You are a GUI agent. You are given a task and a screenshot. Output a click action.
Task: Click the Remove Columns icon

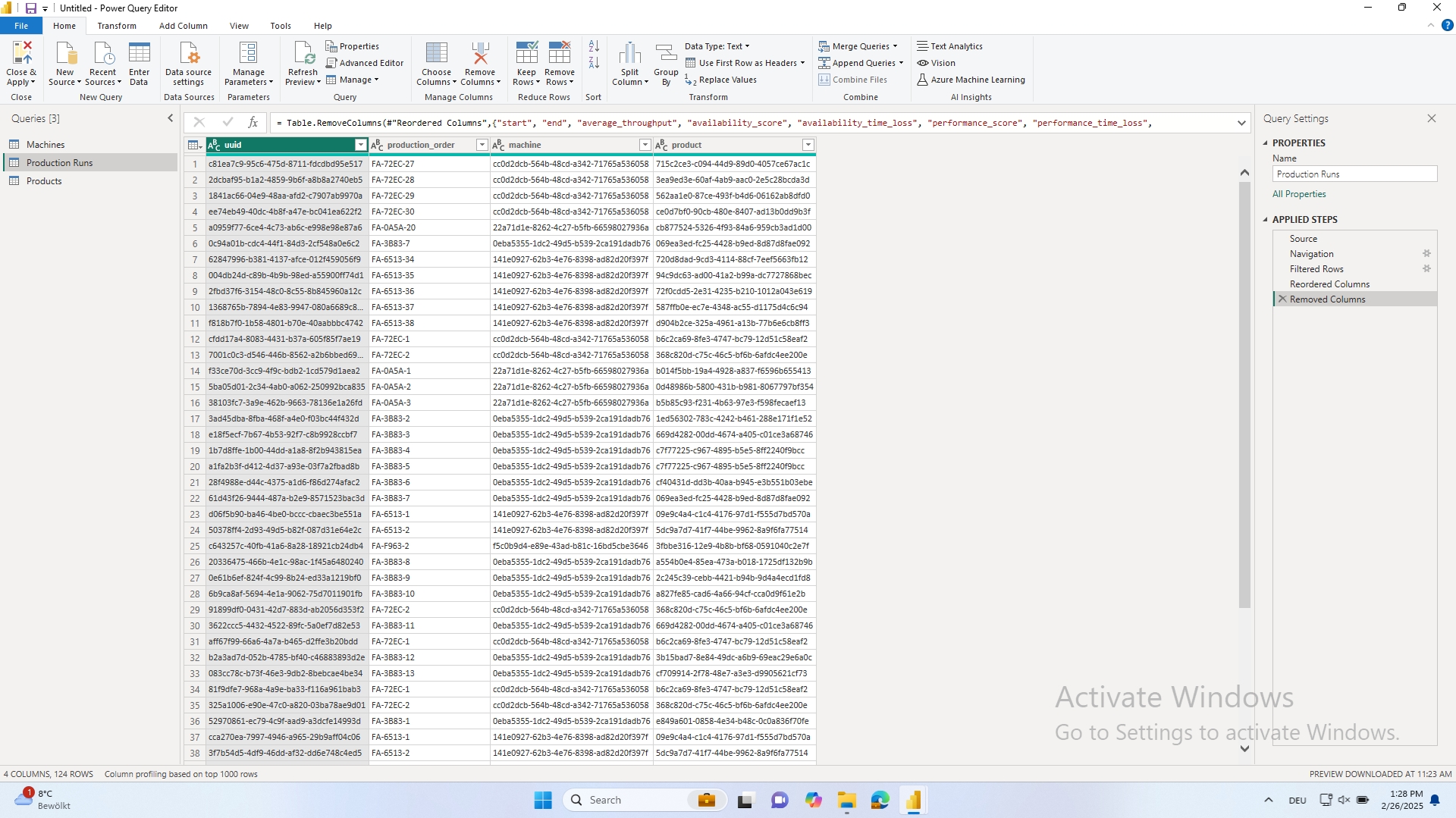tap(480, 54)
